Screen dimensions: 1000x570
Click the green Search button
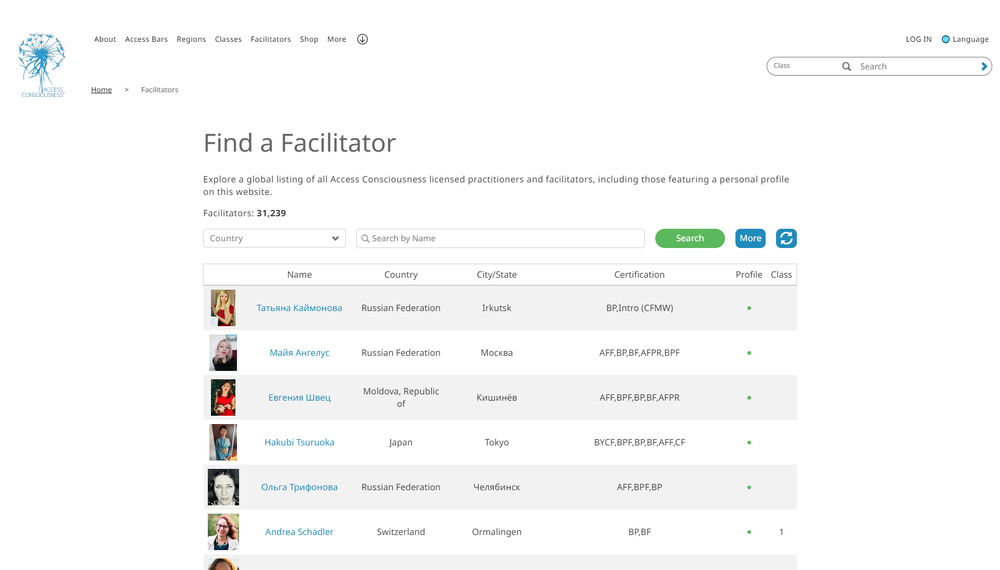pyautogui.click(x=690, y=238)
